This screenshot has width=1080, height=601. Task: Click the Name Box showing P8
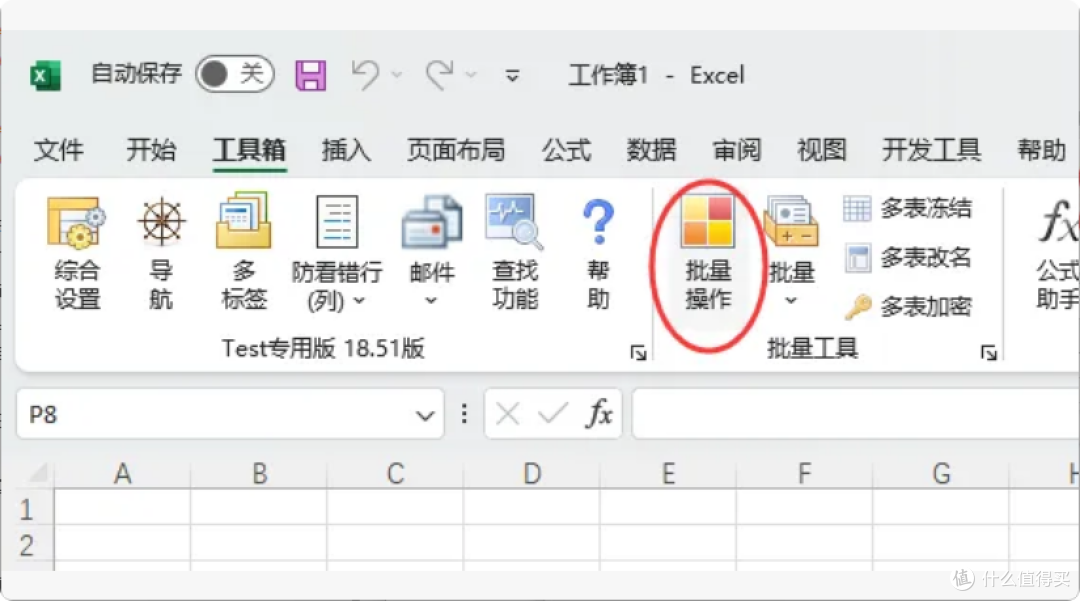coord(214,414)
